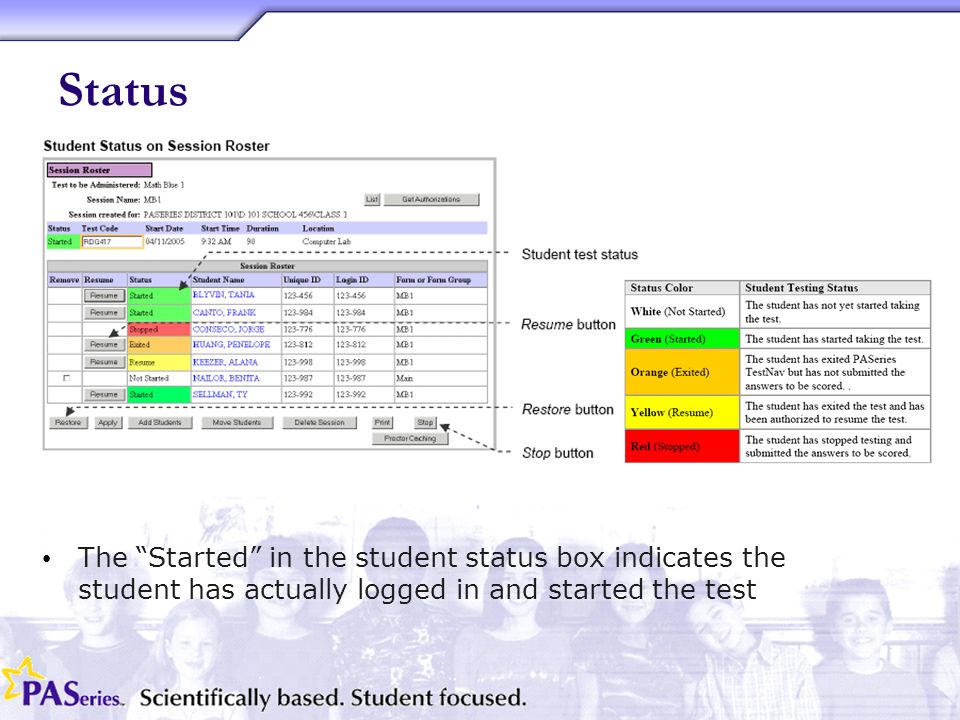Open student link NAILOR, BENITA
This screenshot has width=960, height=720.
coord(226,378)
